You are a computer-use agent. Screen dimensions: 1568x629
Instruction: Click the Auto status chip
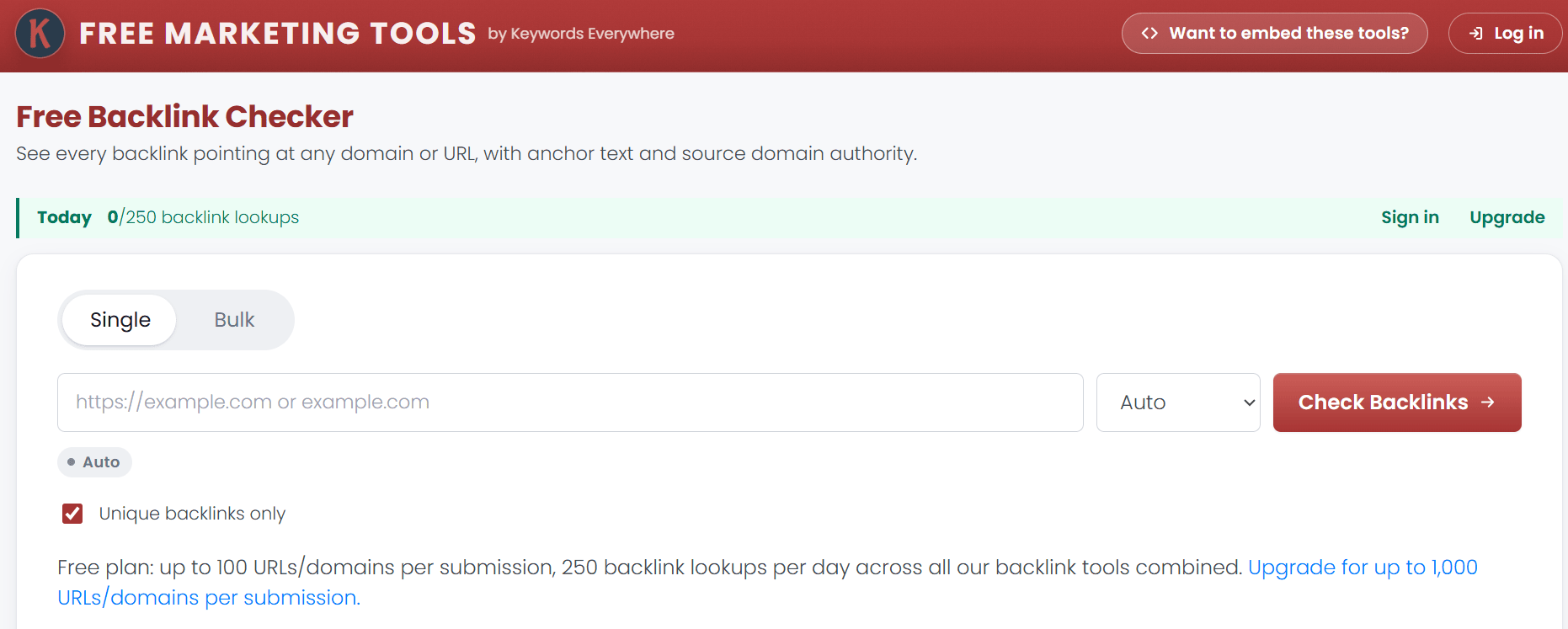[94, 462]
